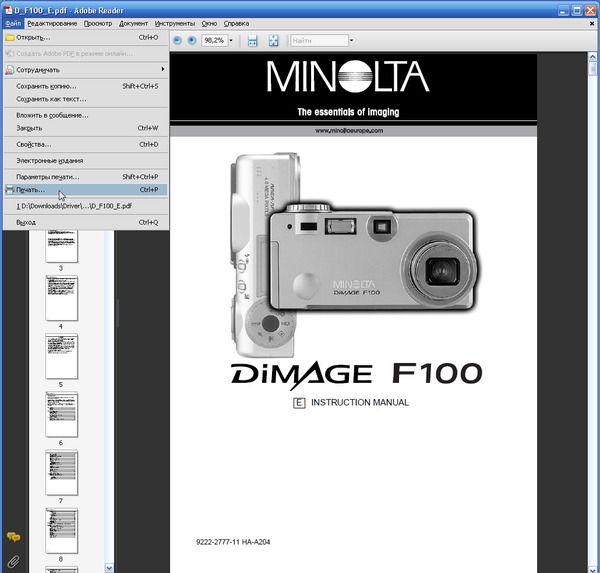
Task: Open the Инструменты menu
Action: [x=175, y=24]
